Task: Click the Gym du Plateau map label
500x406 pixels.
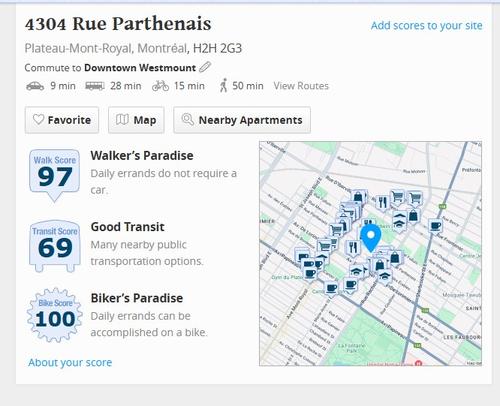Action: pyautogui.click(x=287, y=277)
